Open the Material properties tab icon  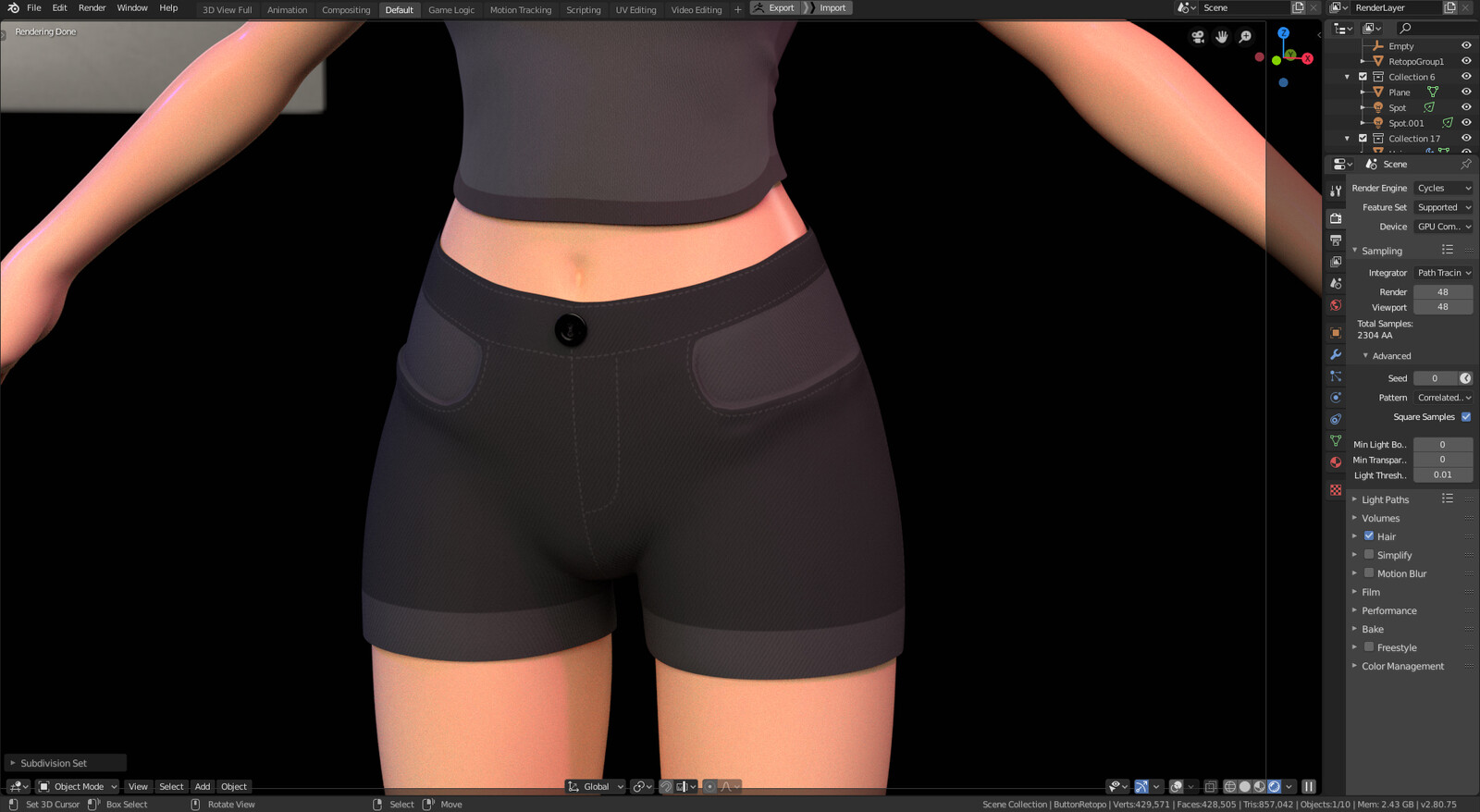pyautogui.click(x=1336, y=462)
